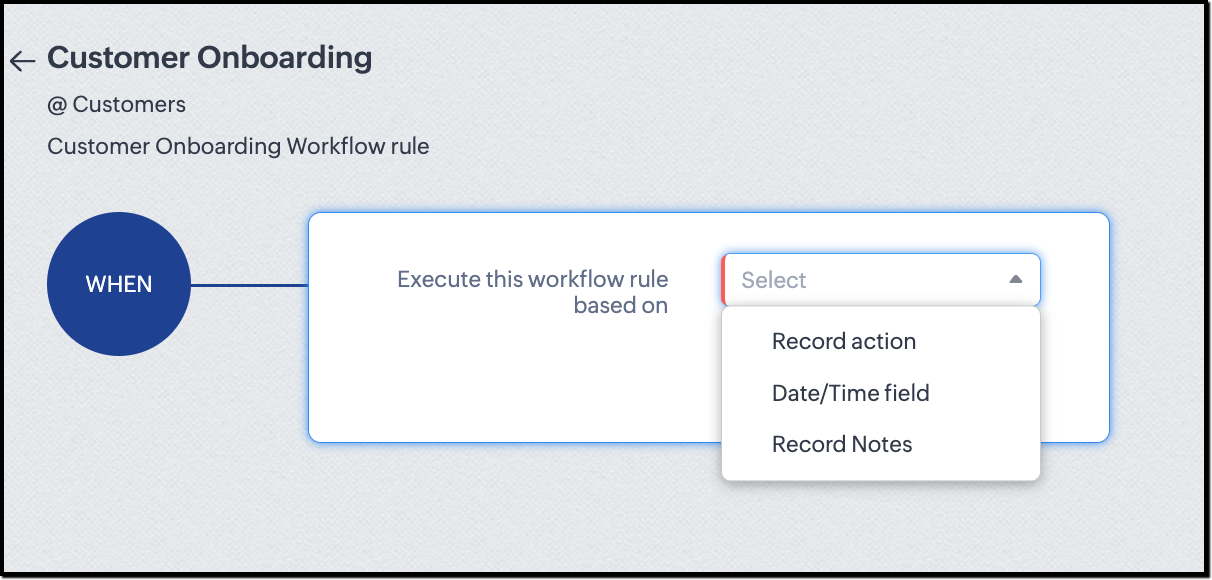The width and height of the screenshot is (1212, 580).
Task: Open the Select combo box
Action: tap(881, 280)
